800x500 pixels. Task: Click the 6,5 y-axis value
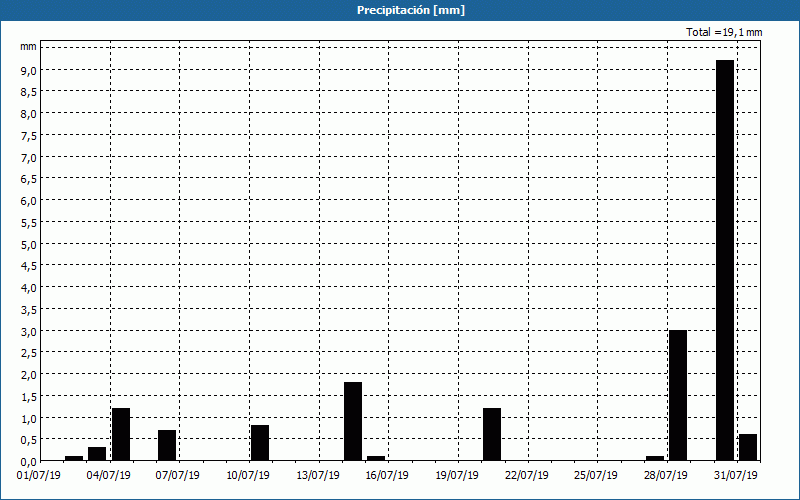point(29,179)
